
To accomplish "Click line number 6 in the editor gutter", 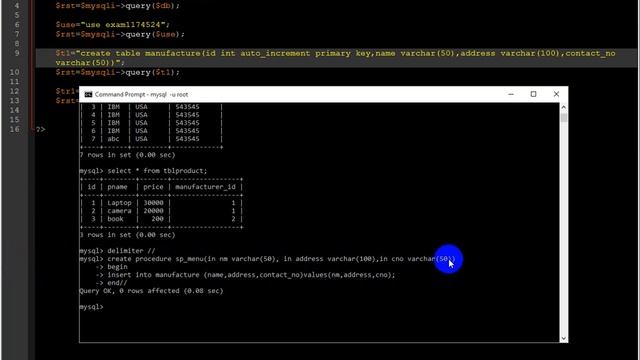I will click(x=17, y=24).
